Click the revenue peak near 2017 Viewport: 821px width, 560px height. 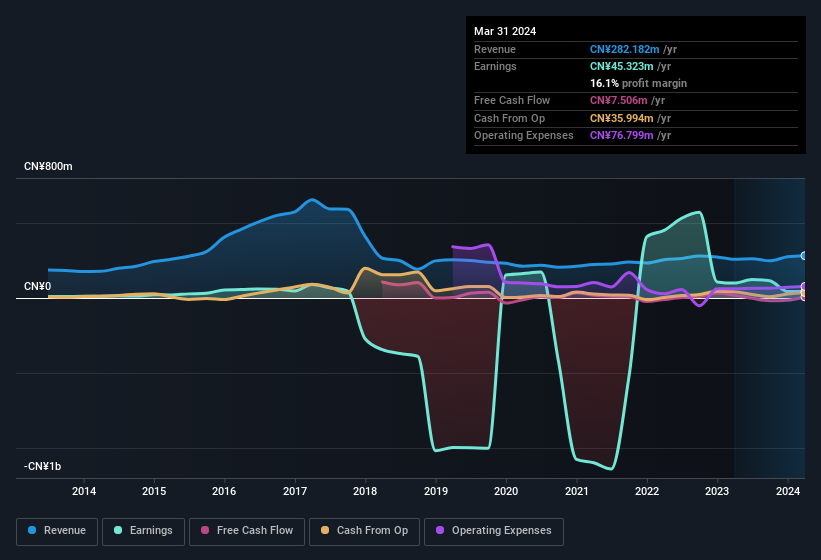coord(312,199)
